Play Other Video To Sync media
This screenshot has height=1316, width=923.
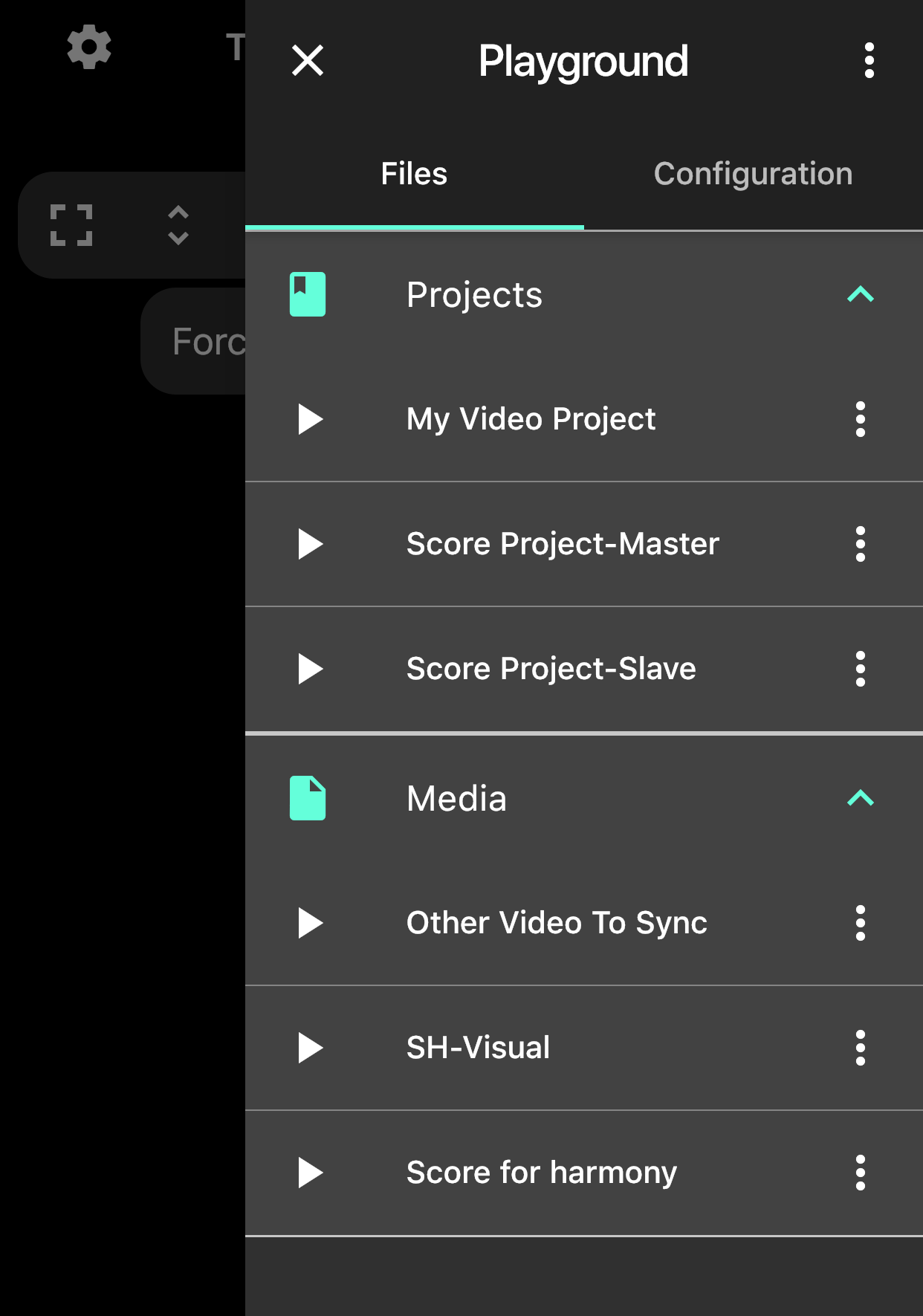[310, 923]
